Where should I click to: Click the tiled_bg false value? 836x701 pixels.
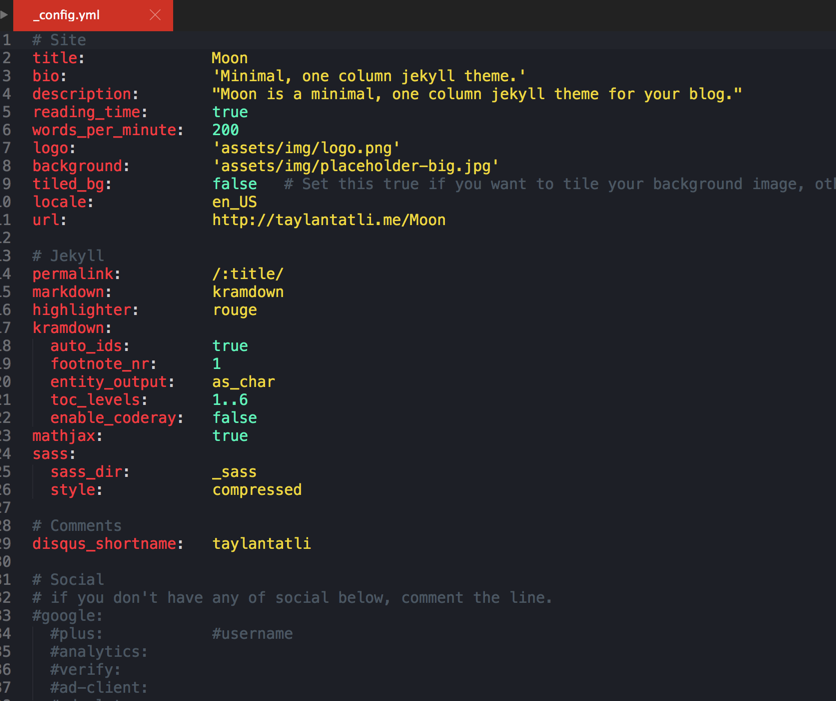coord(234,184)
